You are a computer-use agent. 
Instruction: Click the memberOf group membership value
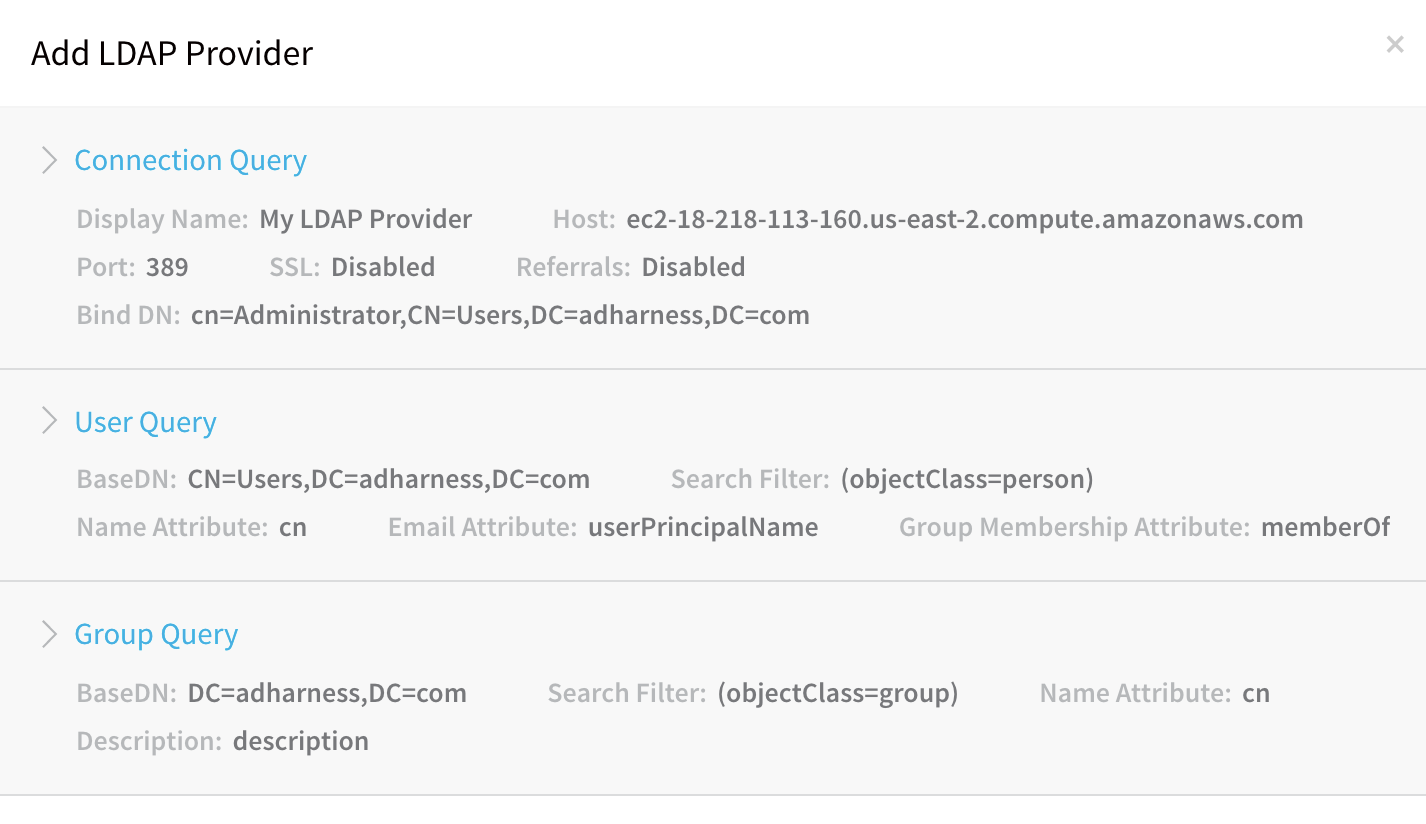(x=1325, y=527)
